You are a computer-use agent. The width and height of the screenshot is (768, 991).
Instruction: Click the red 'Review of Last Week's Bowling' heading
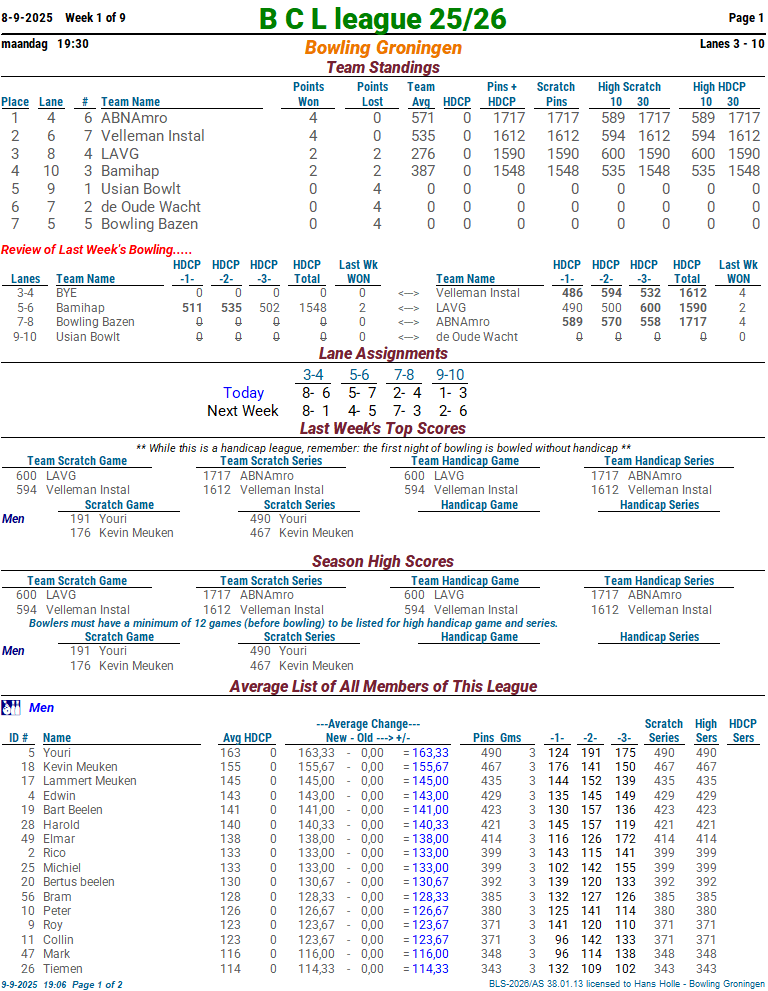(97, 250)
